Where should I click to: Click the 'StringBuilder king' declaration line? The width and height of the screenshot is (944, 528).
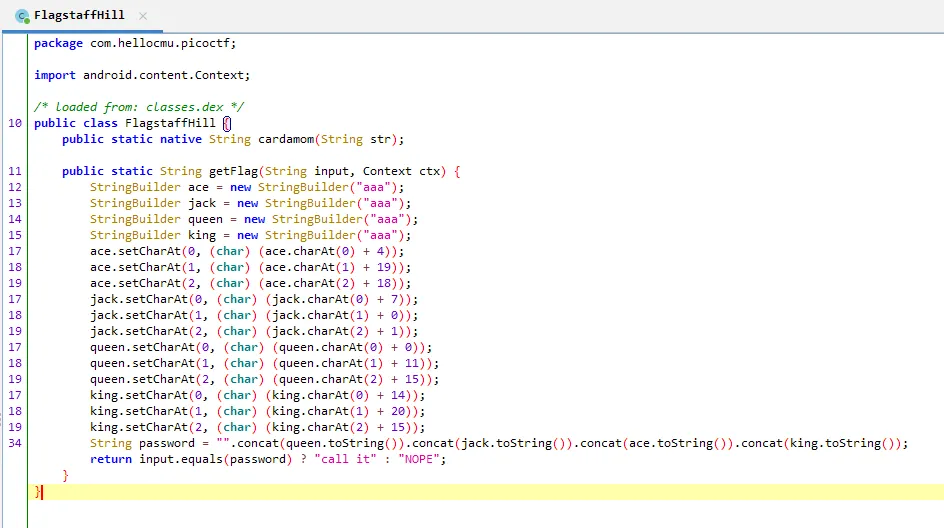250,235
